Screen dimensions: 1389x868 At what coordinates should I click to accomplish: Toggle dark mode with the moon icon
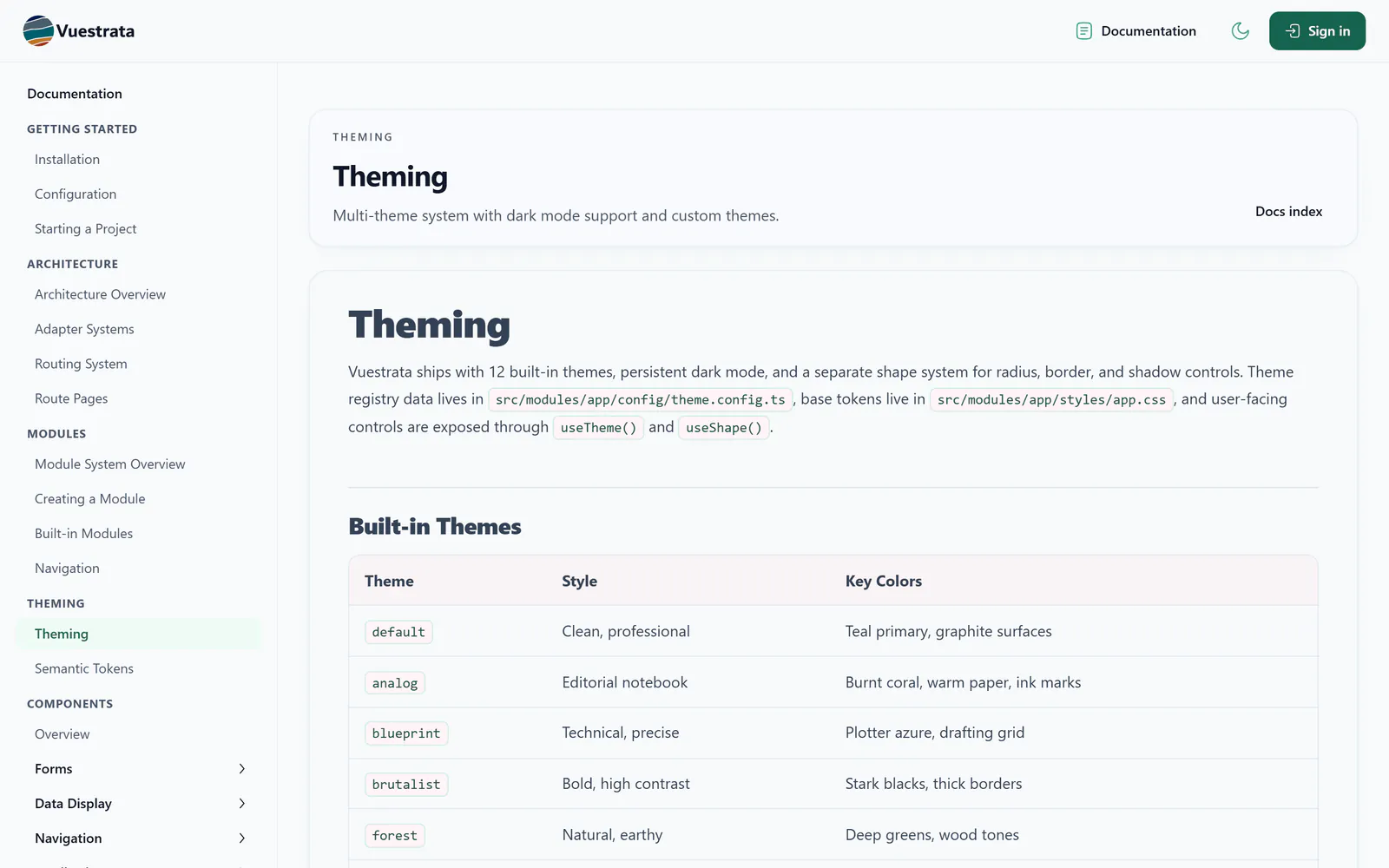pyautogui.click(x=1241, y=31)
